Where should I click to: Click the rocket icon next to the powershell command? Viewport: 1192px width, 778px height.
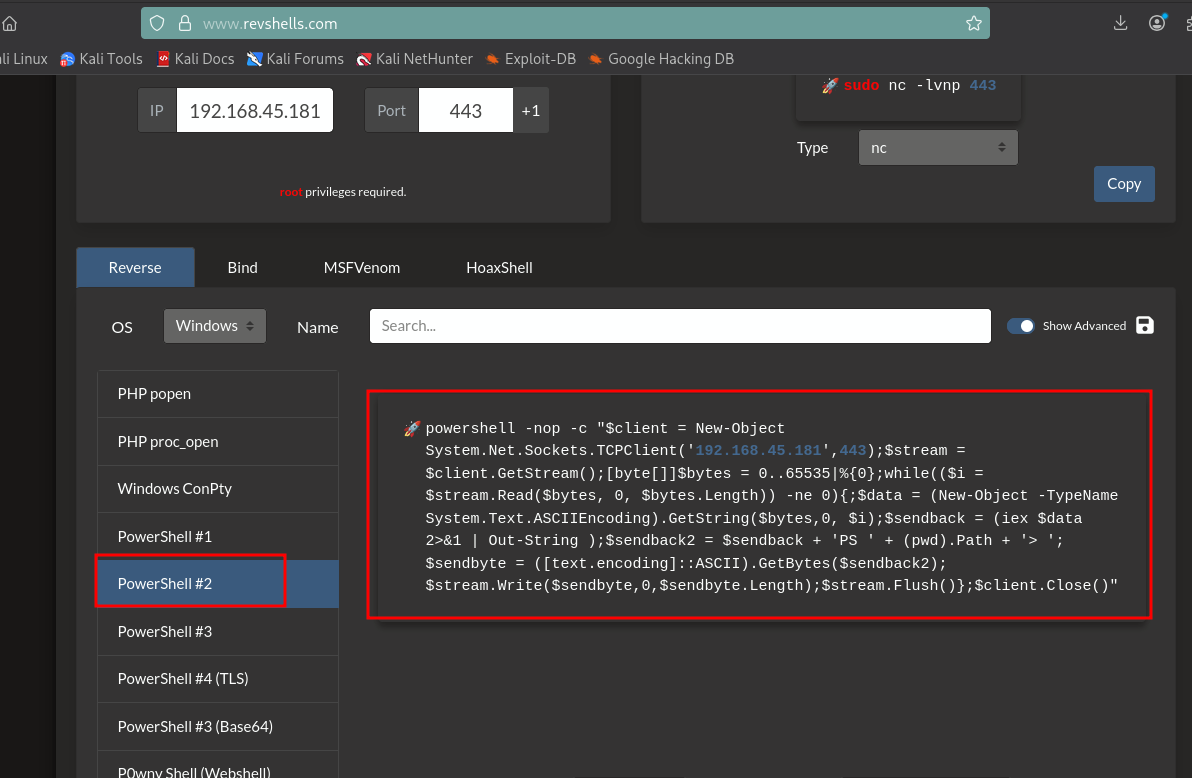click(412, 429)
